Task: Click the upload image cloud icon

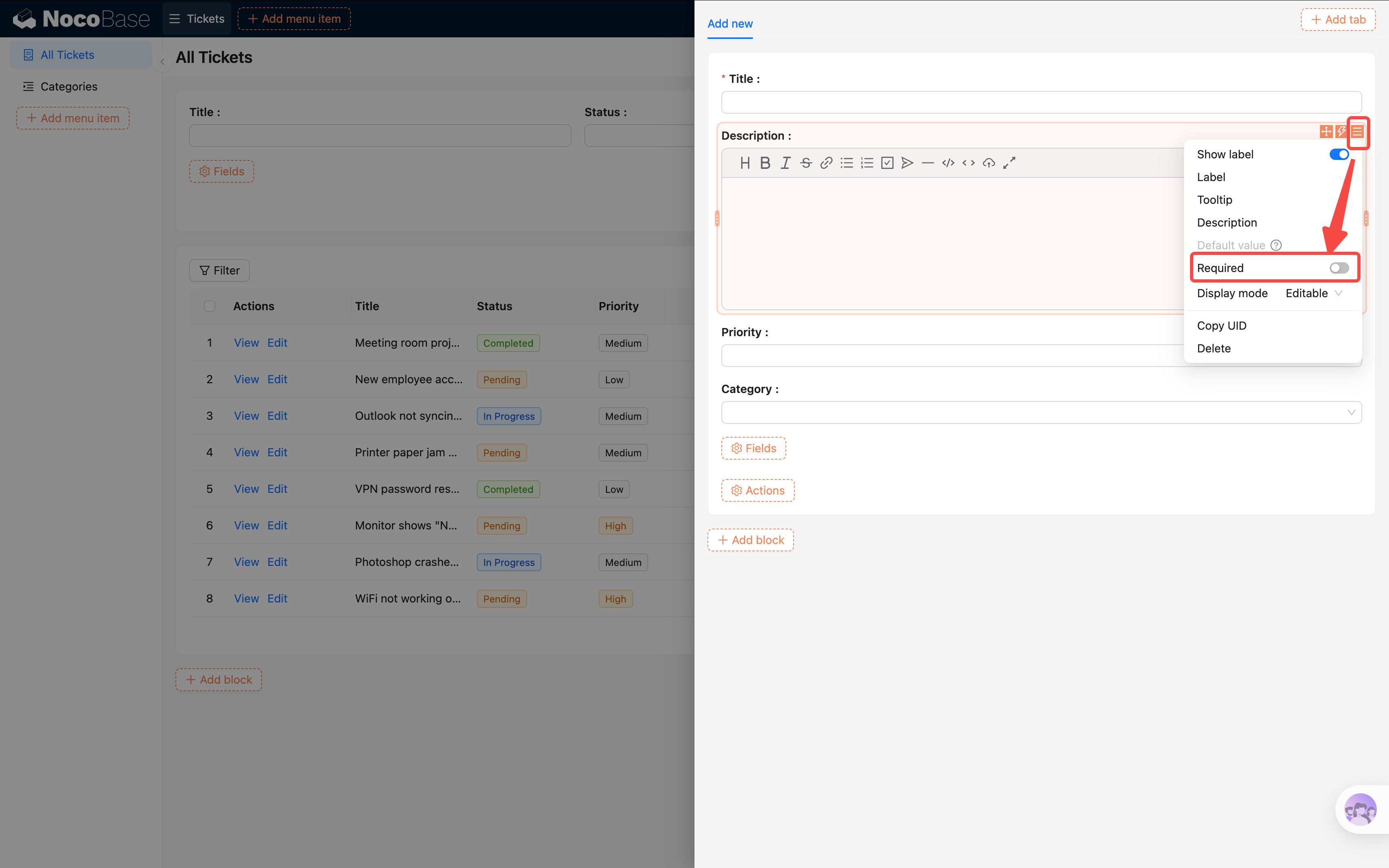Action: [x=989, y=163]
